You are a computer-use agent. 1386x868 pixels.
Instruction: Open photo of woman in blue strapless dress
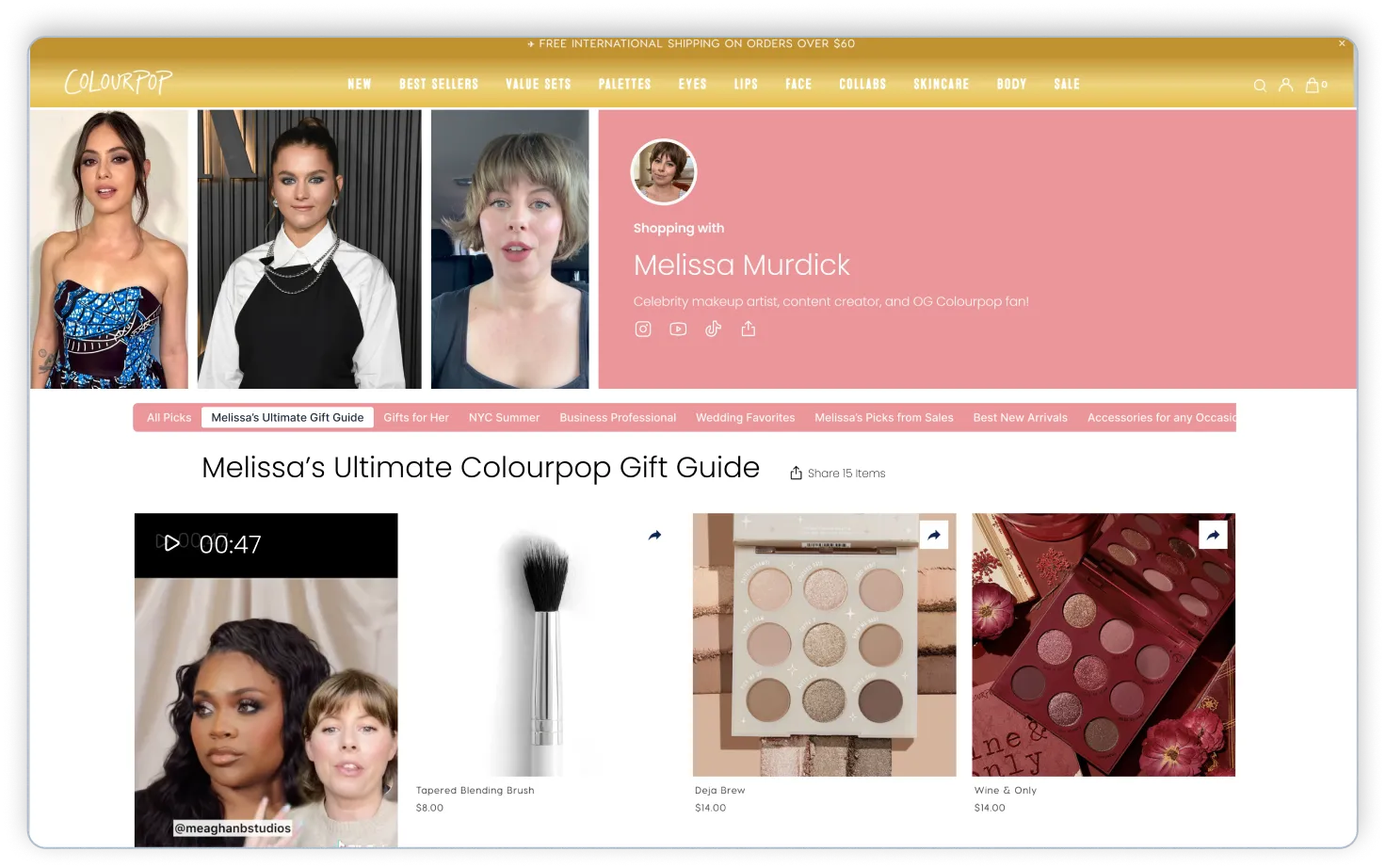(x=109, y=249)
